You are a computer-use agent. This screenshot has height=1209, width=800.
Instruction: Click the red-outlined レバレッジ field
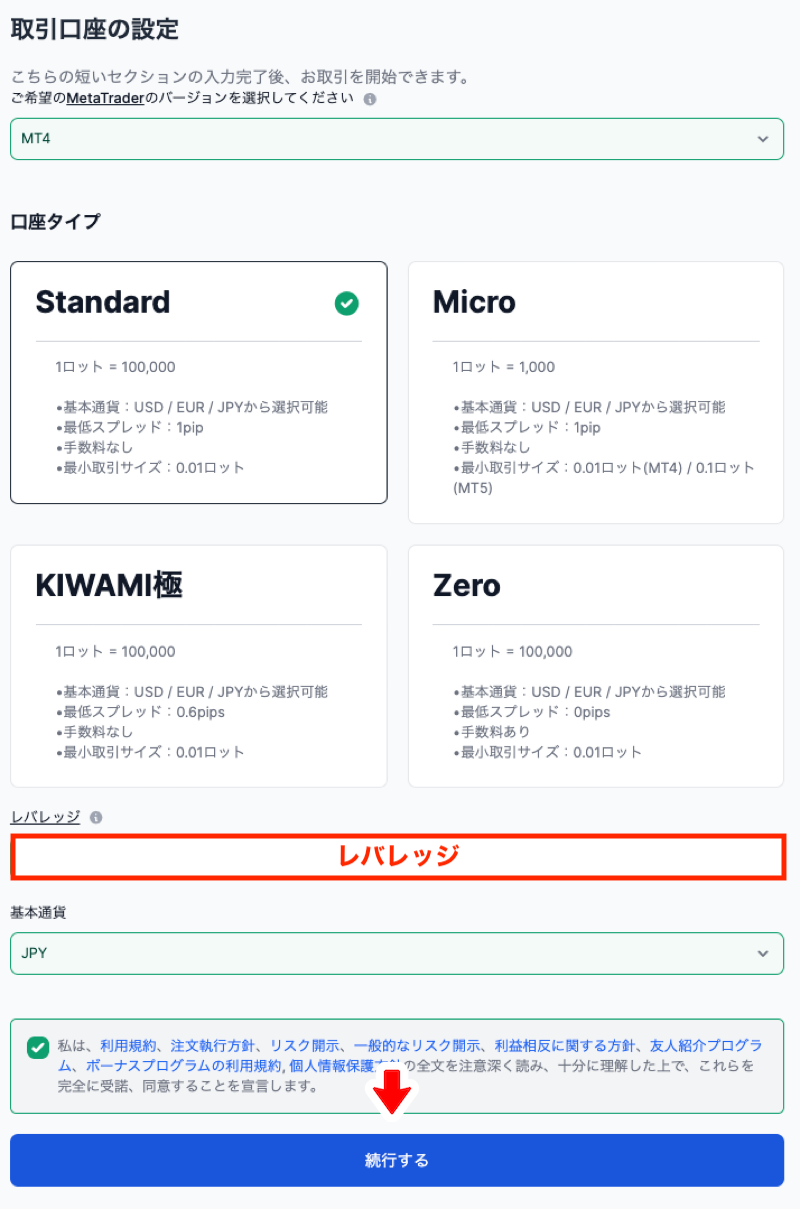click(x=397, y=856)
